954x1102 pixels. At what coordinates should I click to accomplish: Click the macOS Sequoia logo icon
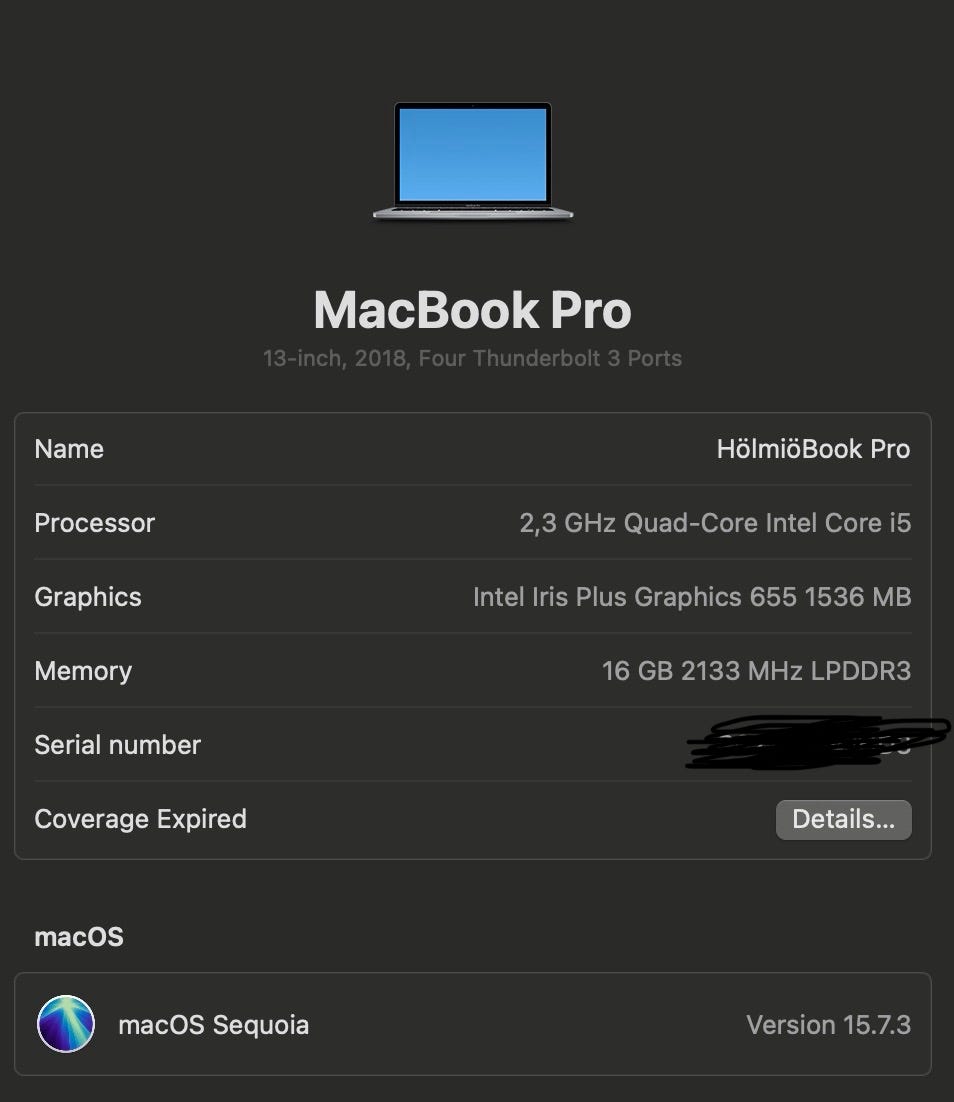[65, 1024]
